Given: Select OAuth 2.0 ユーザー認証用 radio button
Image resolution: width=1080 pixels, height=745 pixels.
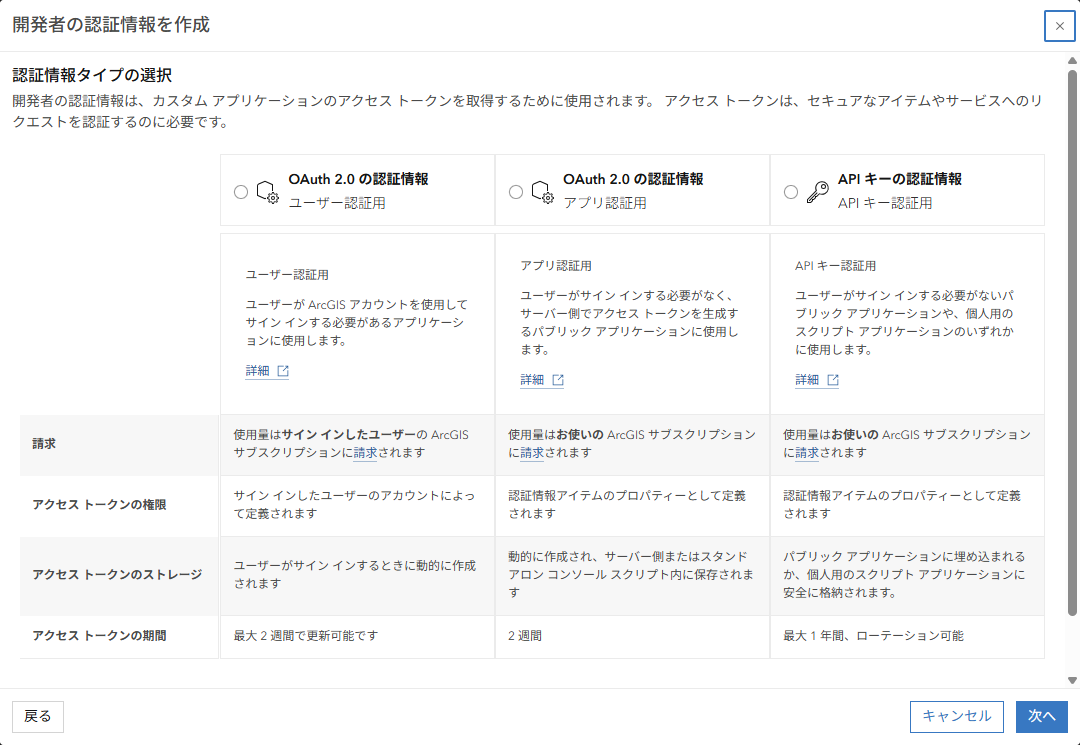Looking at the screenshot, I should click(x=241, y=192).
